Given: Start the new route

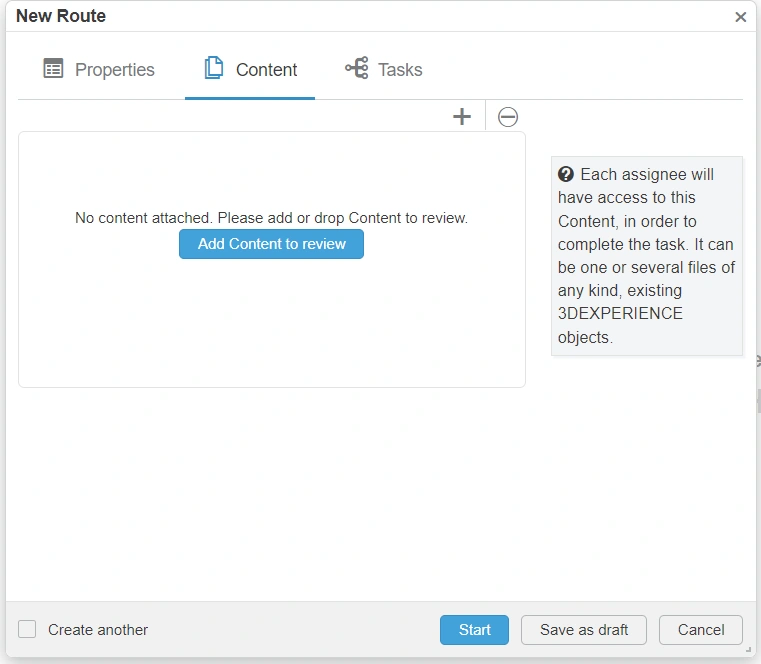Looking at the screenshot, I should coord(474,630).
